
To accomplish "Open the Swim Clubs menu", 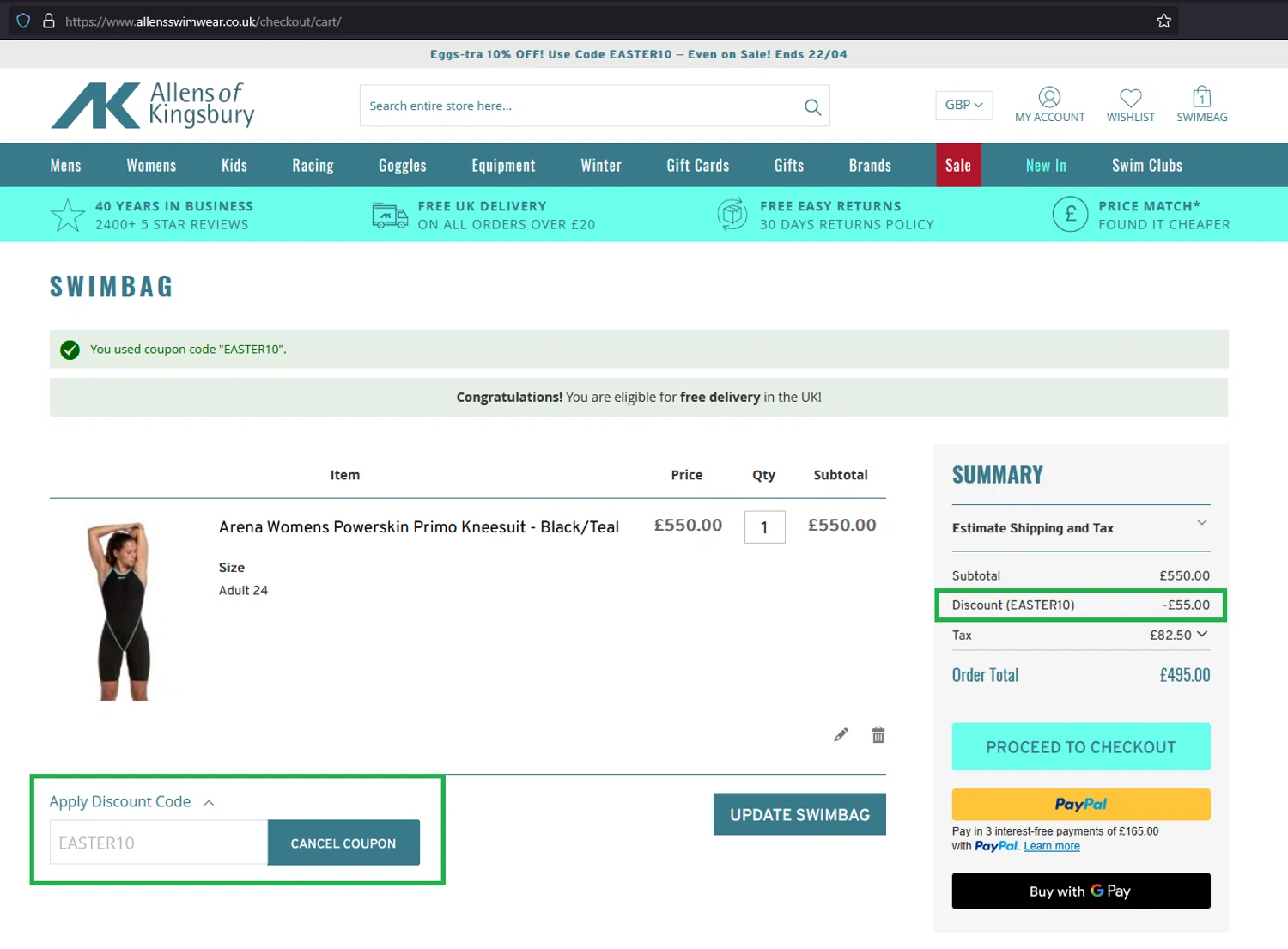I will (x=1146, y=165).
